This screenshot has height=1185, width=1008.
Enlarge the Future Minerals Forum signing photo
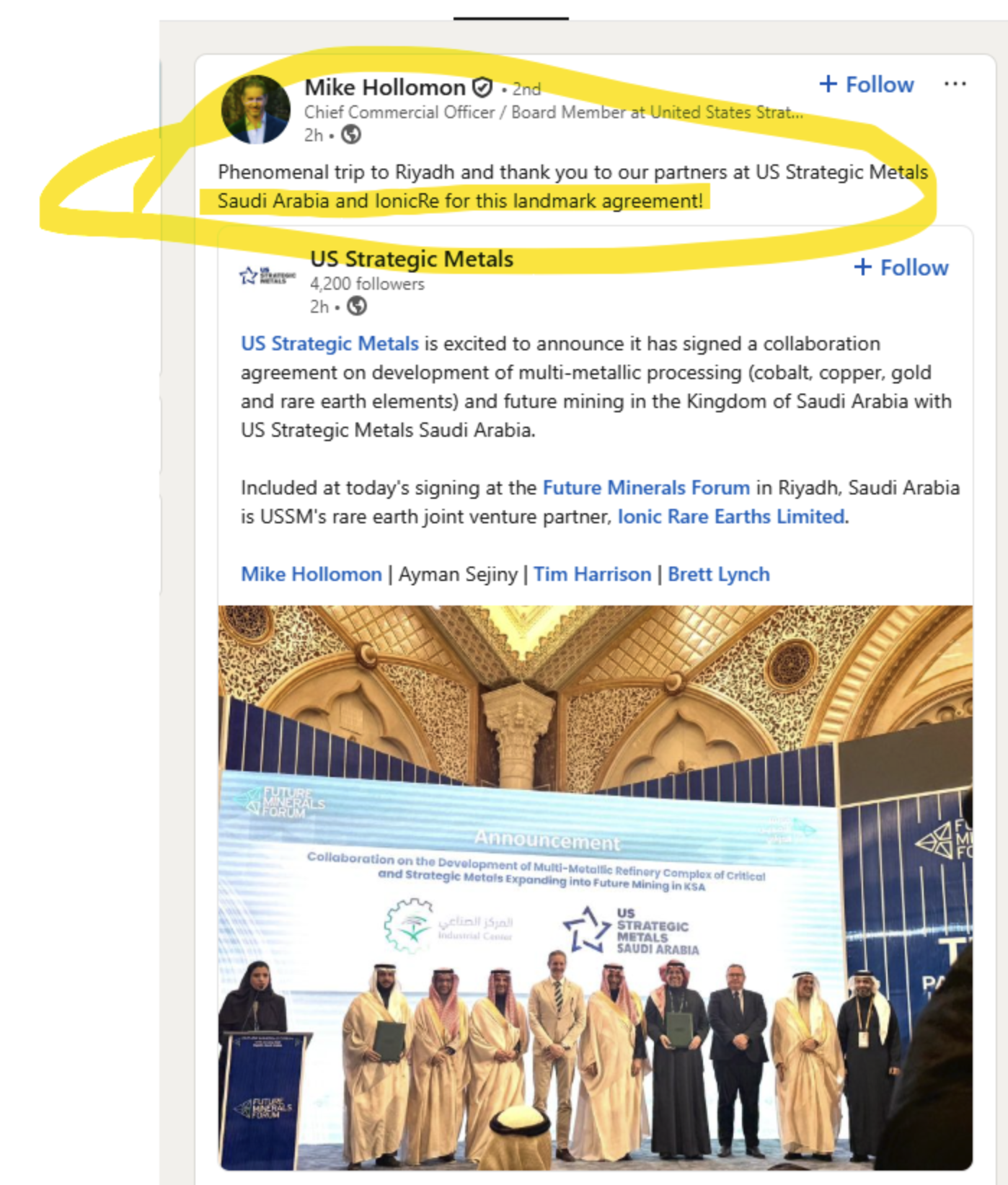pyautogui.click(x=596, y=888)
